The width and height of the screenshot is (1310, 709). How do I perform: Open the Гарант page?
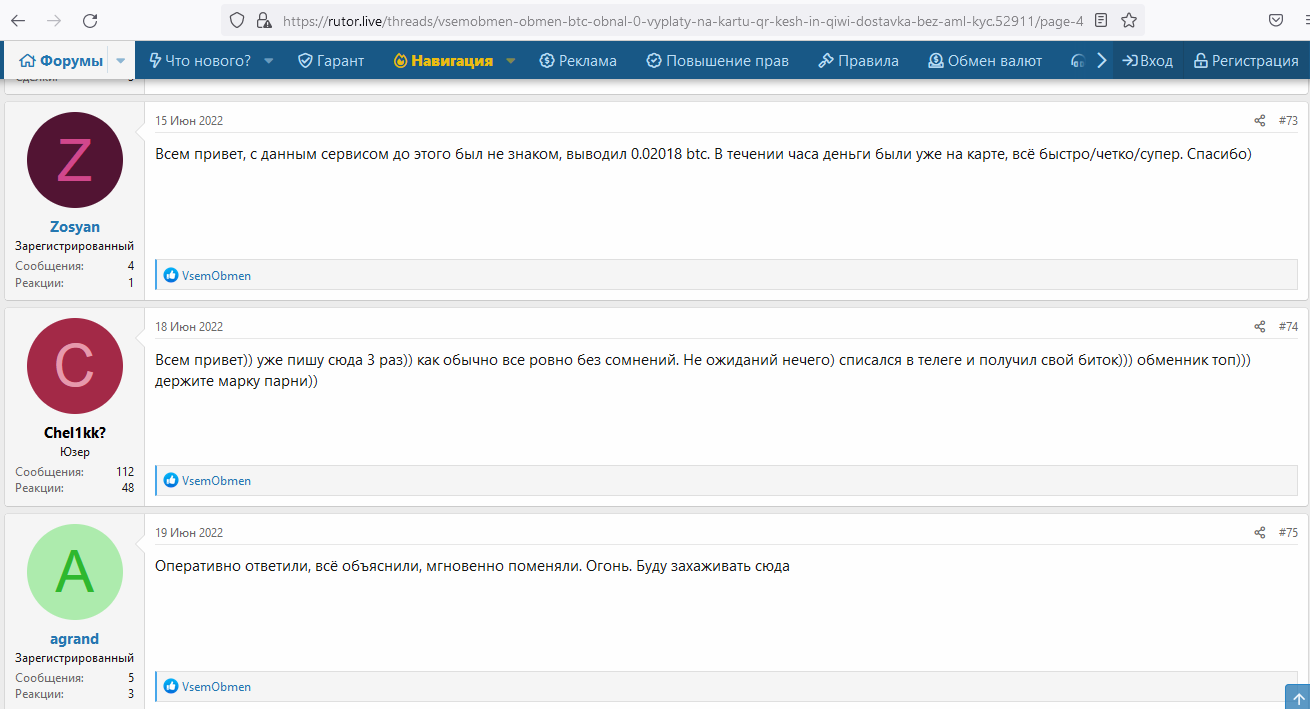[331, 61]
